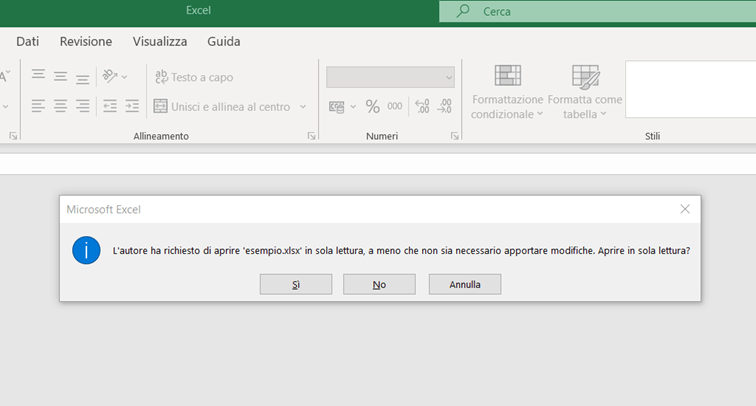The width and height of the screenshot is (756, 406).
Task: Expand orientation dropdown arrow
Action: [x=124, y=77]
